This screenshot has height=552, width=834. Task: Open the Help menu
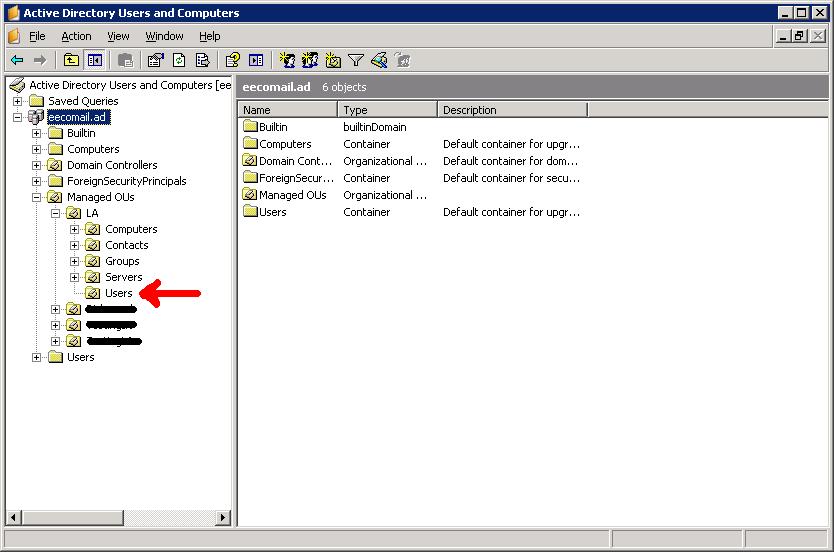tap(210, 36)
